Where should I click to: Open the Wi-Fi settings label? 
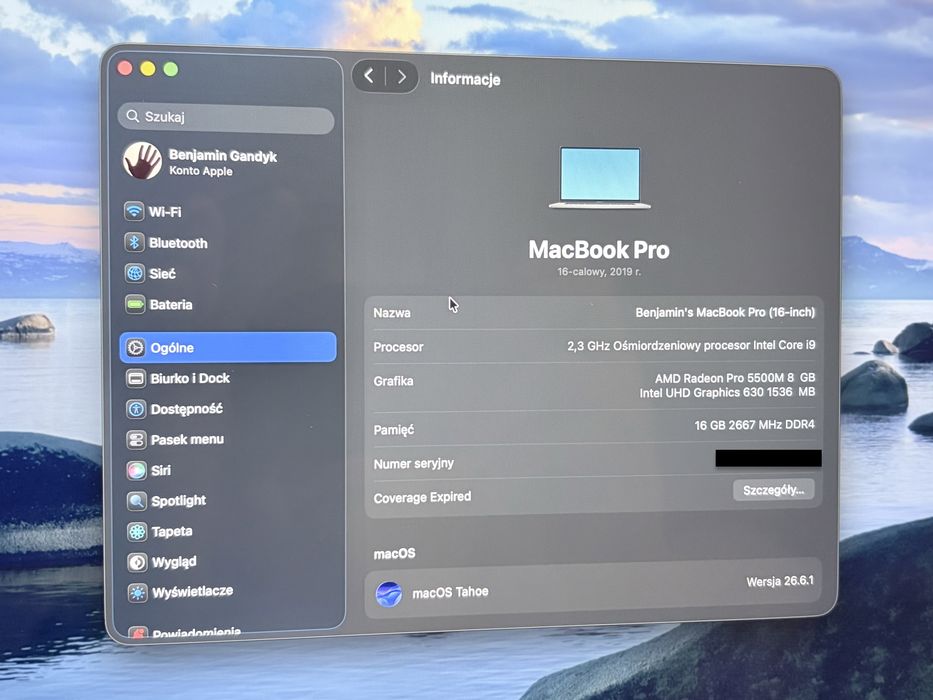pyautogui.click(x=165, y=212)
